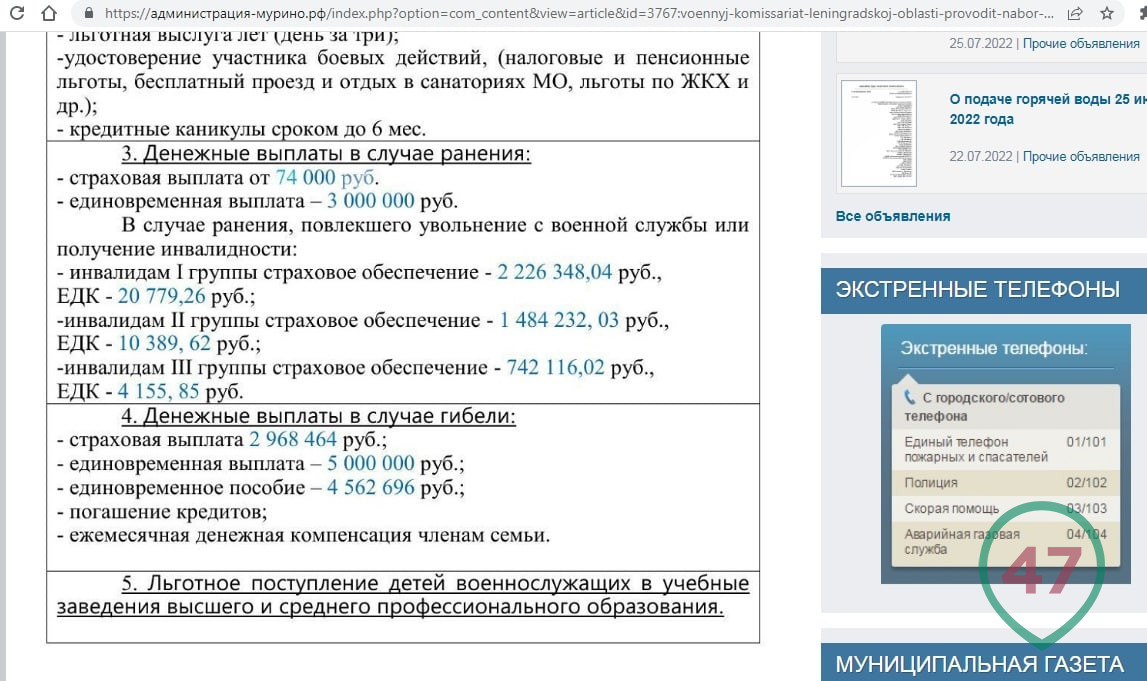Click the green 47 watermark logo
The width and height of the screenshot is (1147, 681).
(x=1041, y=571)
